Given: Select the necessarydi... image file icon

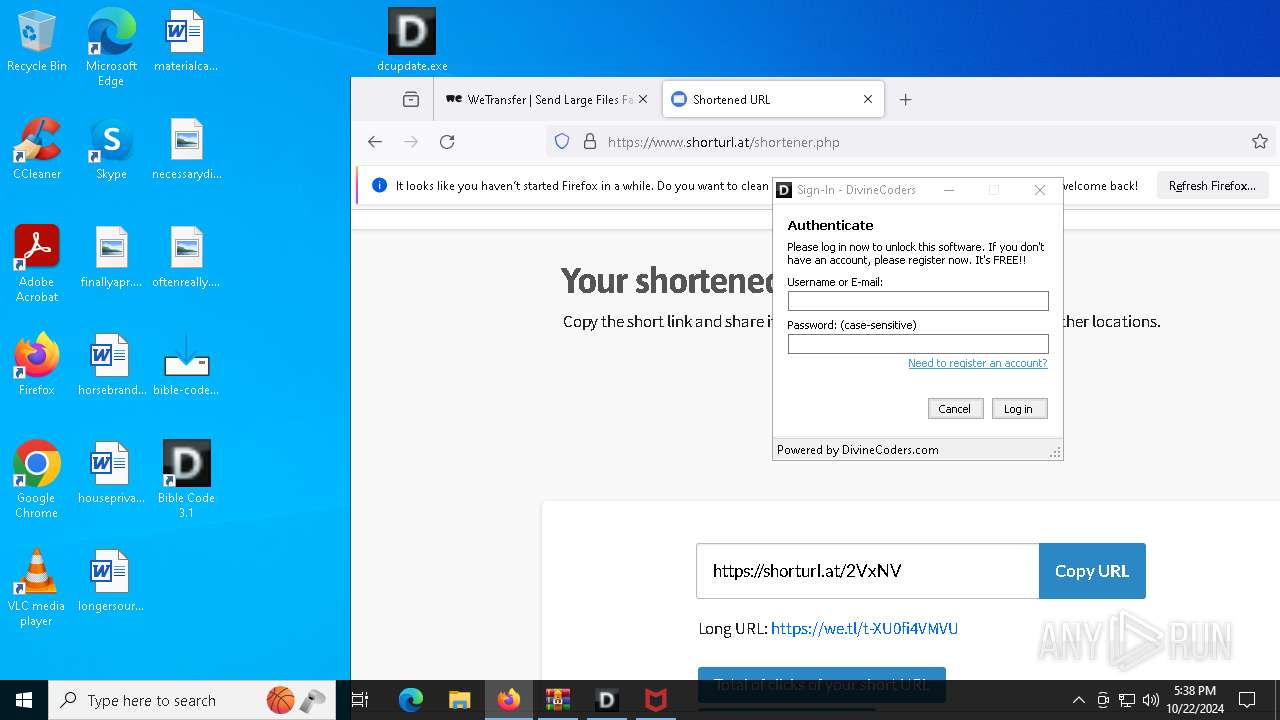Looking at the screenshot, I should coord(186,150).
